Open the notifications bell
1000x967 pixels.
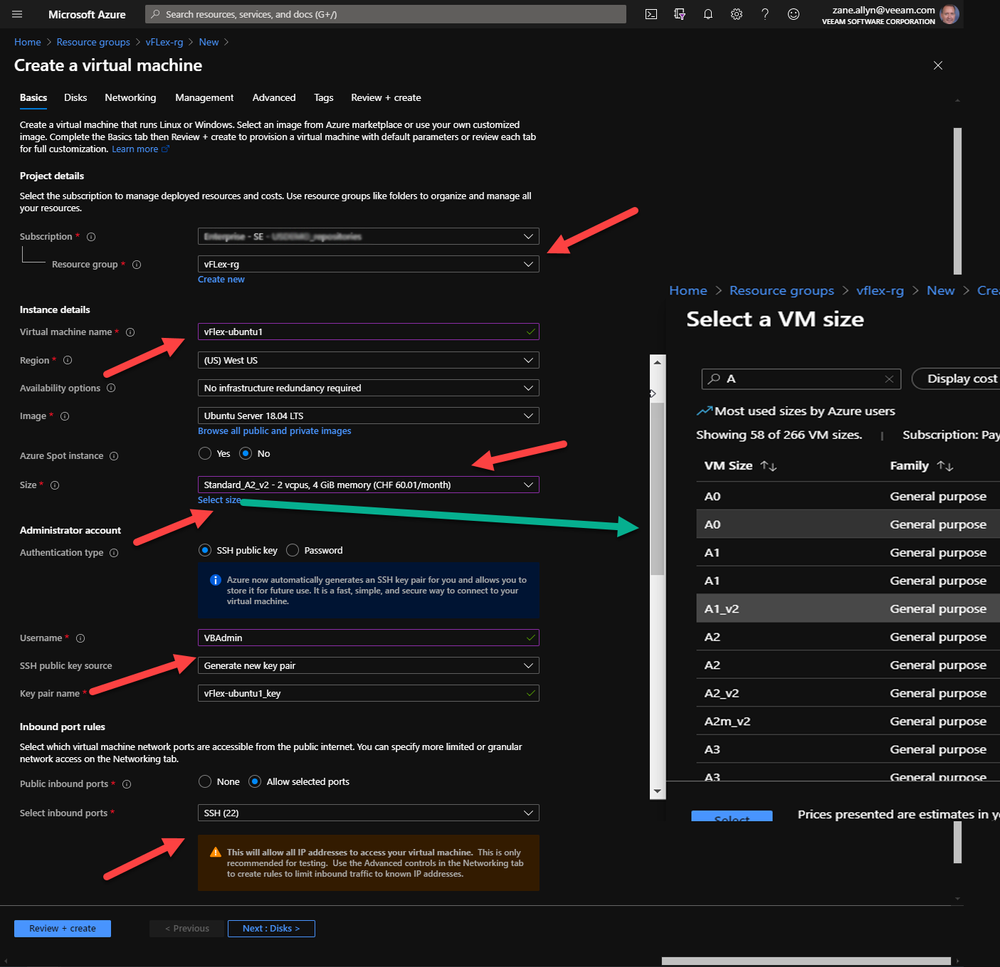(x=708, y=14)
